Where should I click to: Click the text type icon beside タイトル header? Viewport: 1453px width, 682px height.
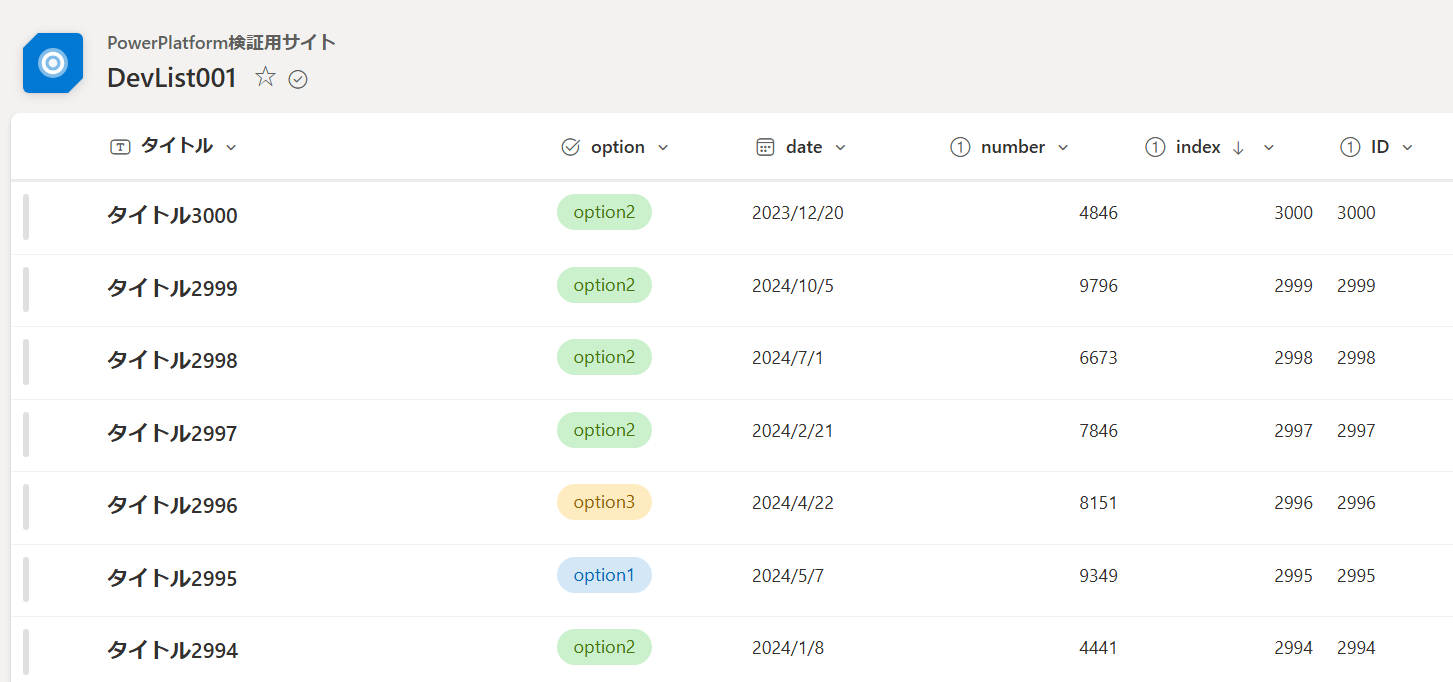coord(120,147)
